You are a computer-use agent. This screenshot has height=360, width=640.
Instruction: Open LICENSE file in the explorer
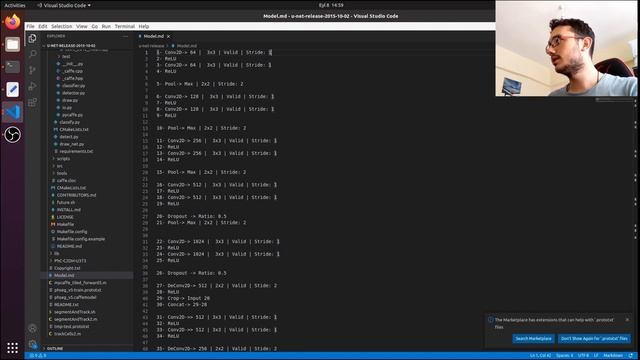(65, 217)
